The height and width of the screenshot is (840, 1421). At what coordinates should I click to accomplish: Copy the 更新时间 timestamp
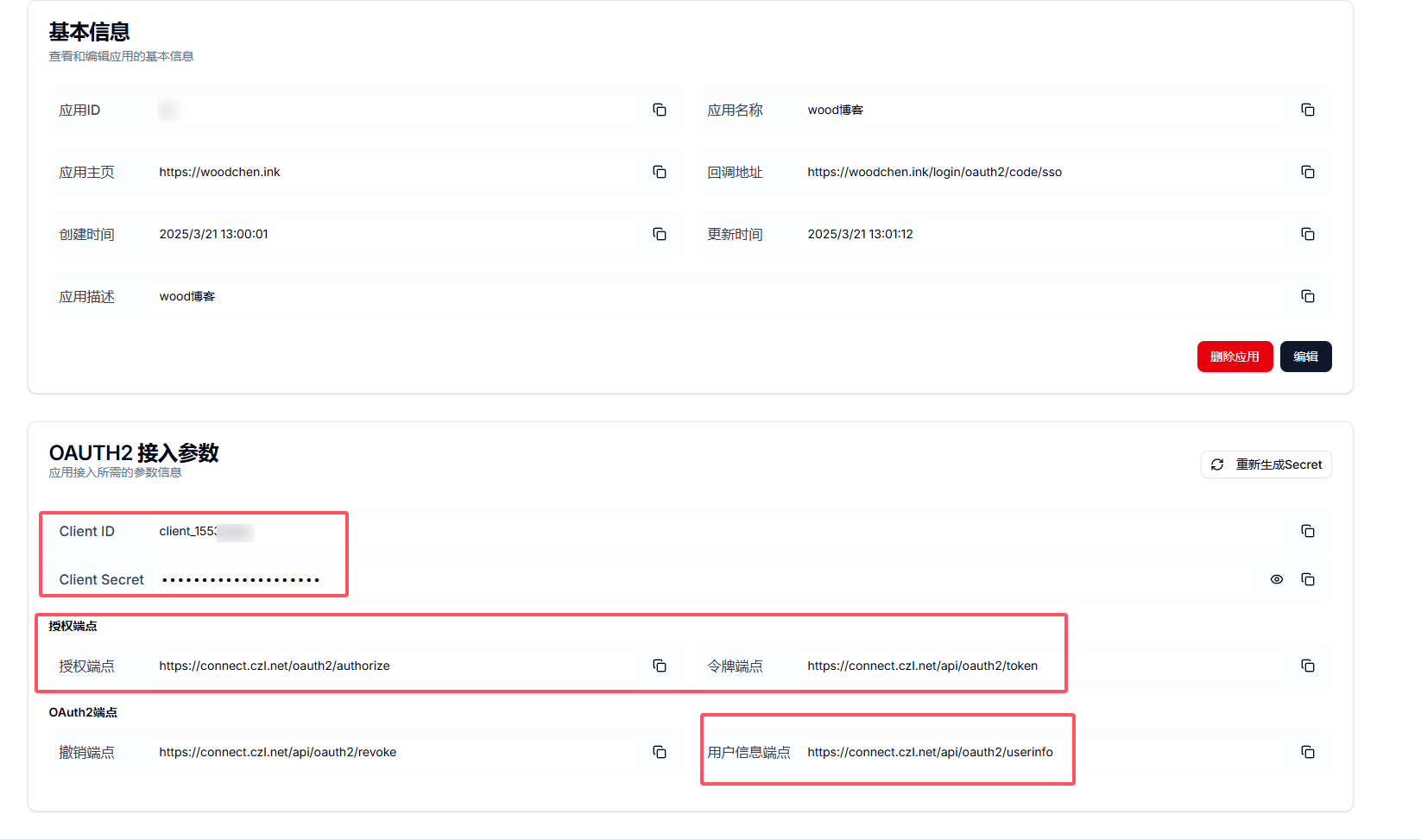point(1308,234)
